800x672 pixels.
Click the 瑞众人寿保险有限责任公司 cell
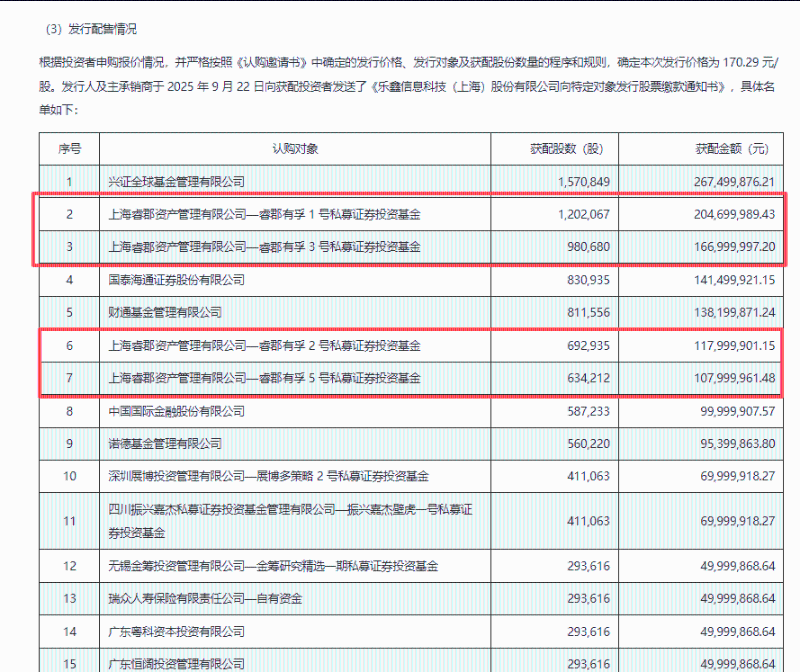click(205, 599)
